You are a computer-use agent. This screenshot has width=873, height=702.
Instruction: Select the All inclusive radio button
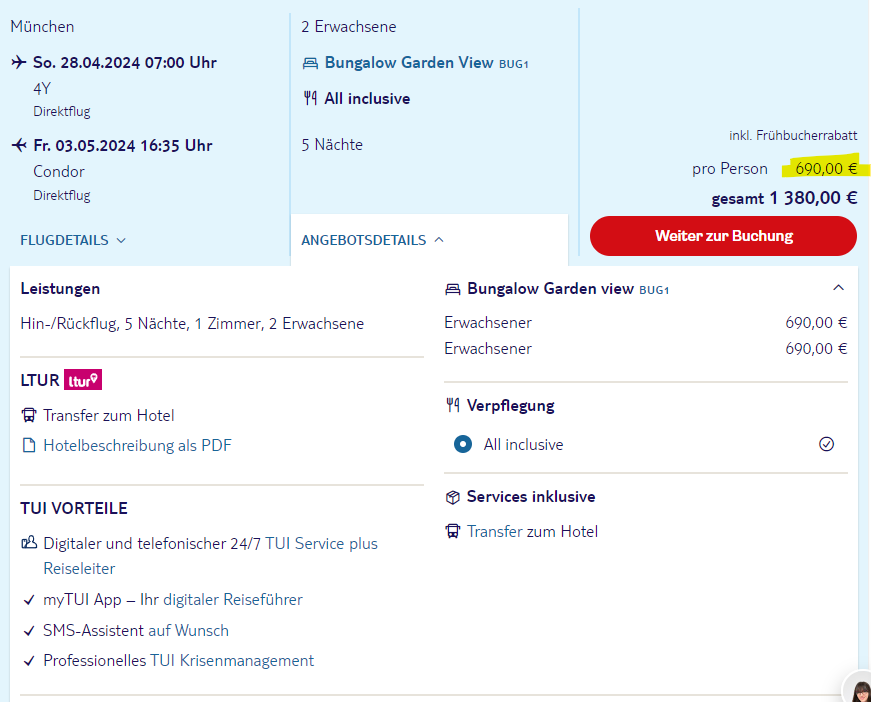coord(462,444)
